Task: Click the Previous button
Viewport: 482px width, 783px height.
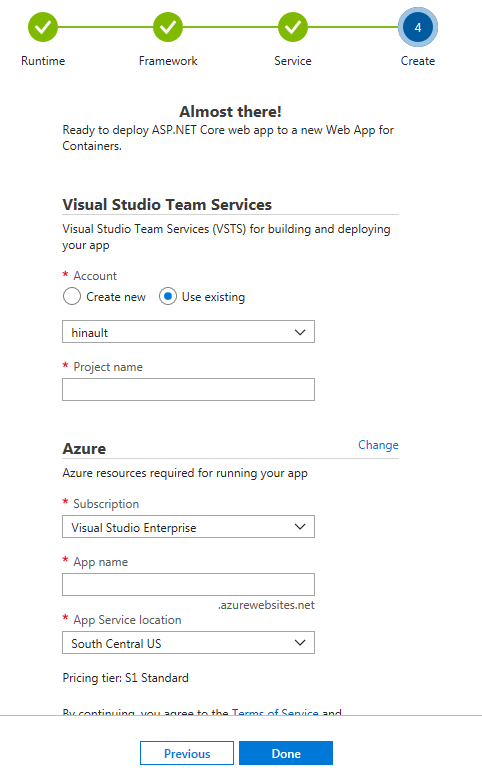Action: [x=187, y=753]
